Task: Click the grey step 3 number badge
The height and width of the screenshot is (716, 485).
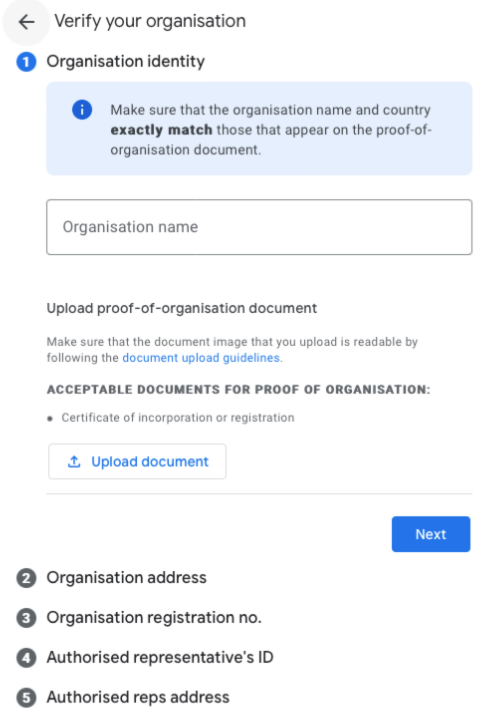Action: [x=26, y=618]
